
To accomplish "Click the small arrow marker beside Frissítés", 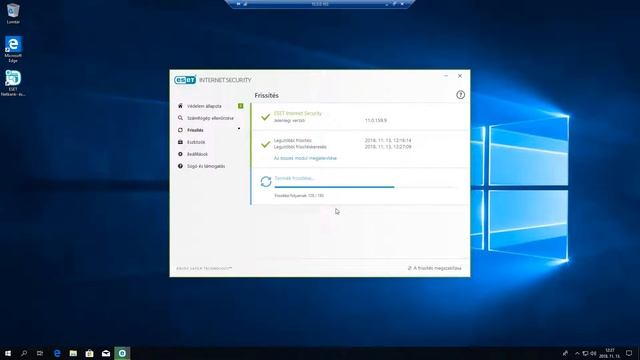I will pos(239,129).
